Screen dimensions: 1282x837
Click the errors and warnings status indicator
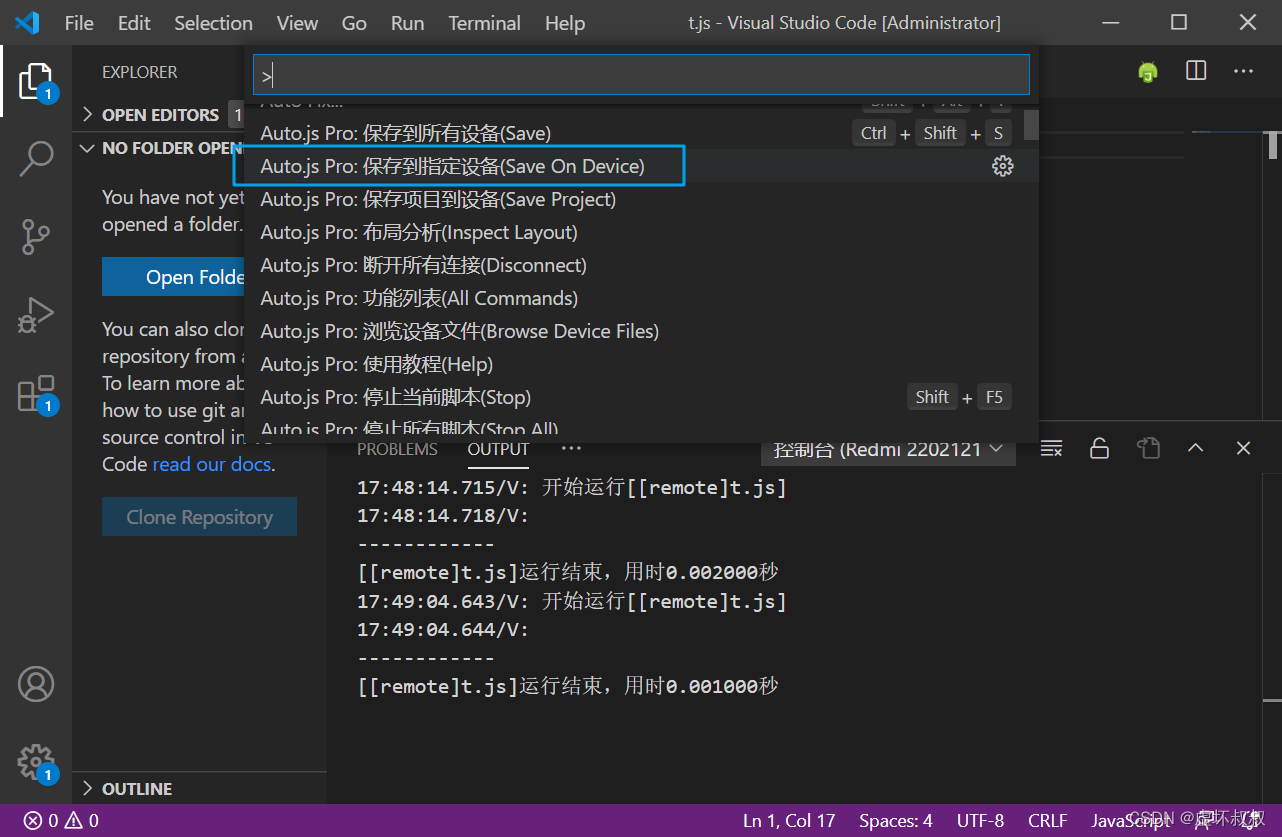click(61, 821)
